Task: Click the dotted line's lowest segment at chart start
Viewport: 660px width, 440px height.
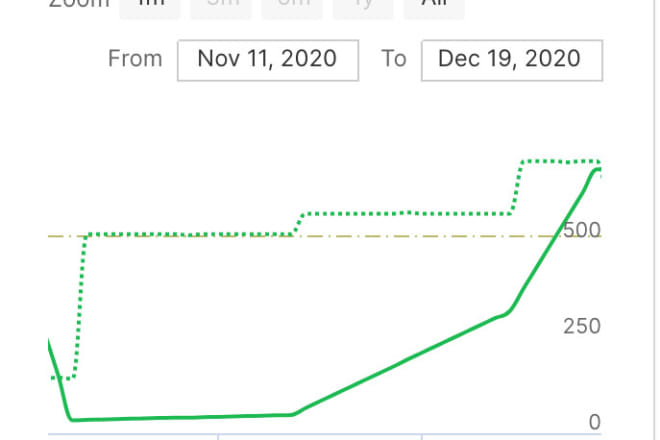Action: tap(62, 378)
